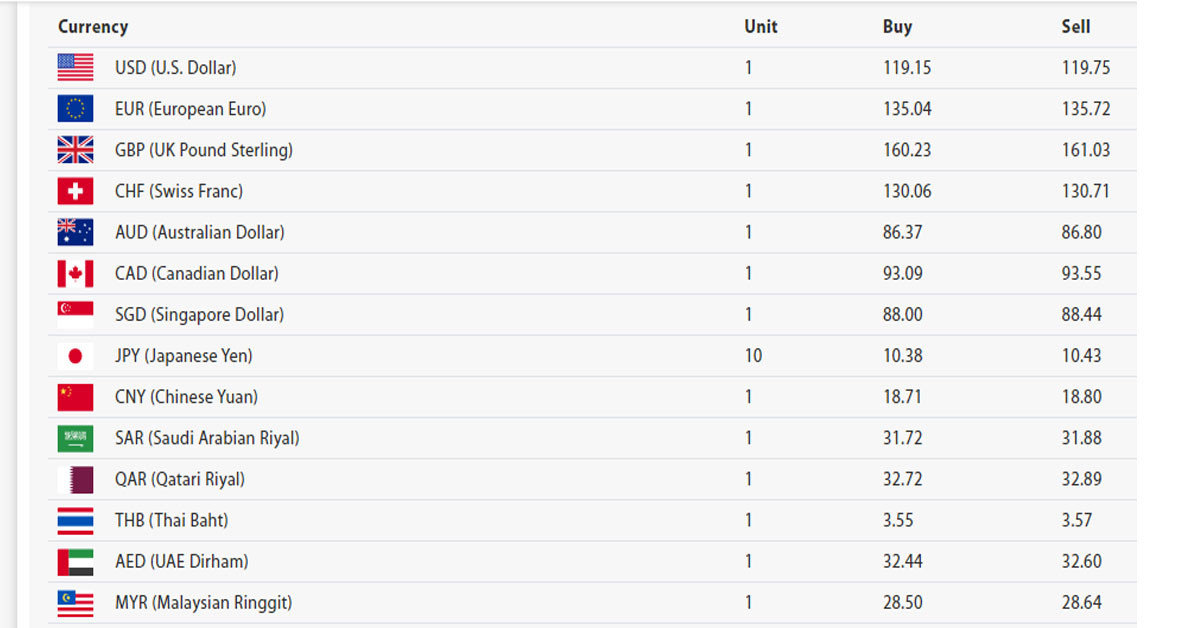1200x628 pixels.
Task: Click the Sell column header
Action: [x=1076, y=27]
